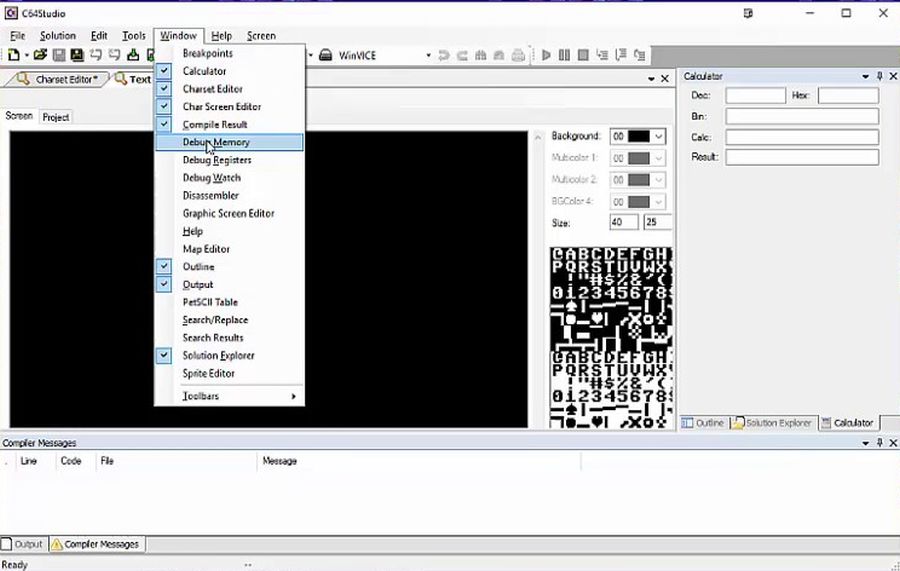900x571 pixels.
Task: Open the Screen menu
Action: pyautogui.click(x=261, y=36)
